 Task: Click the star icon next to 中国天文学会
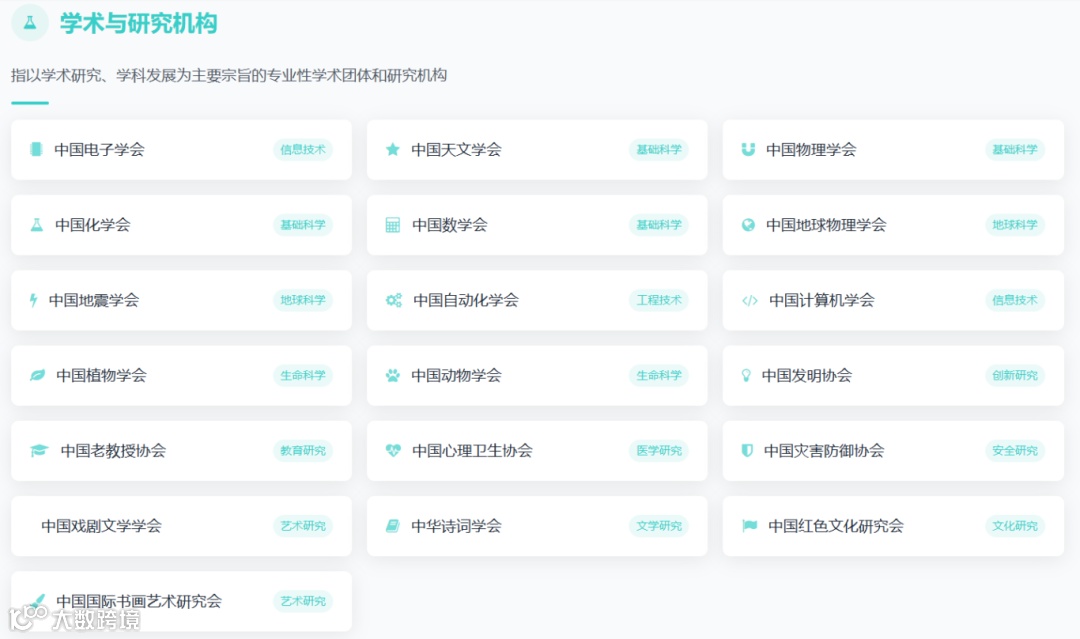(x=393, y=149)
